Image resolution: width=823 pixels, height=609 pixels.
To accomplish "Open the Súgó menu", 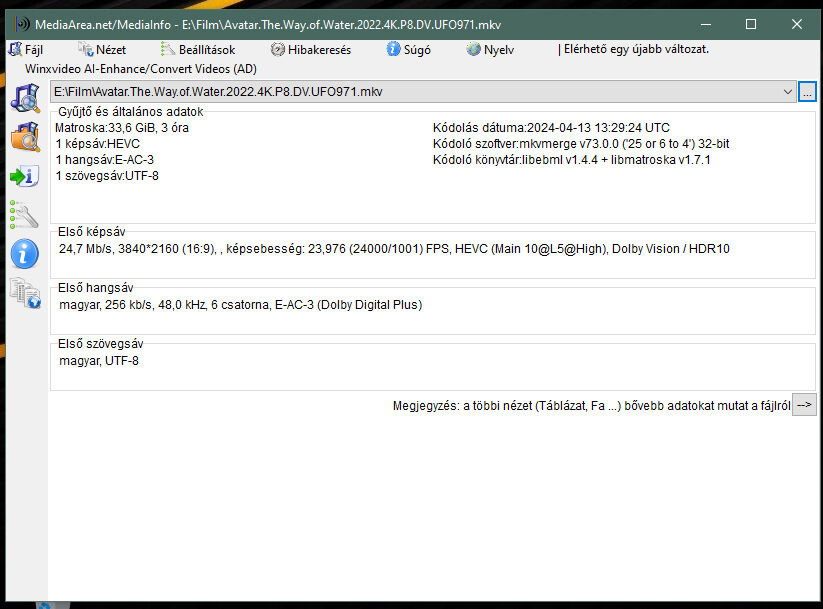I will (408, 49).
